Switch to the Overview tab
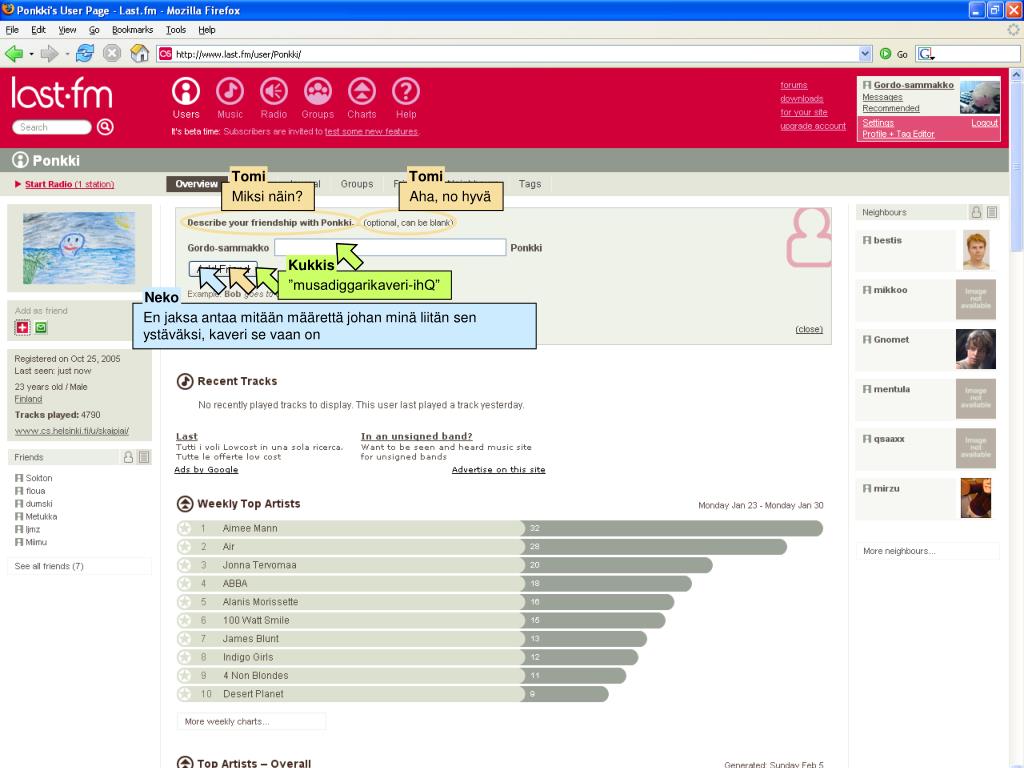Image resolution: width=1024 pixels, height=768 pixels. (x=196, y=184)
